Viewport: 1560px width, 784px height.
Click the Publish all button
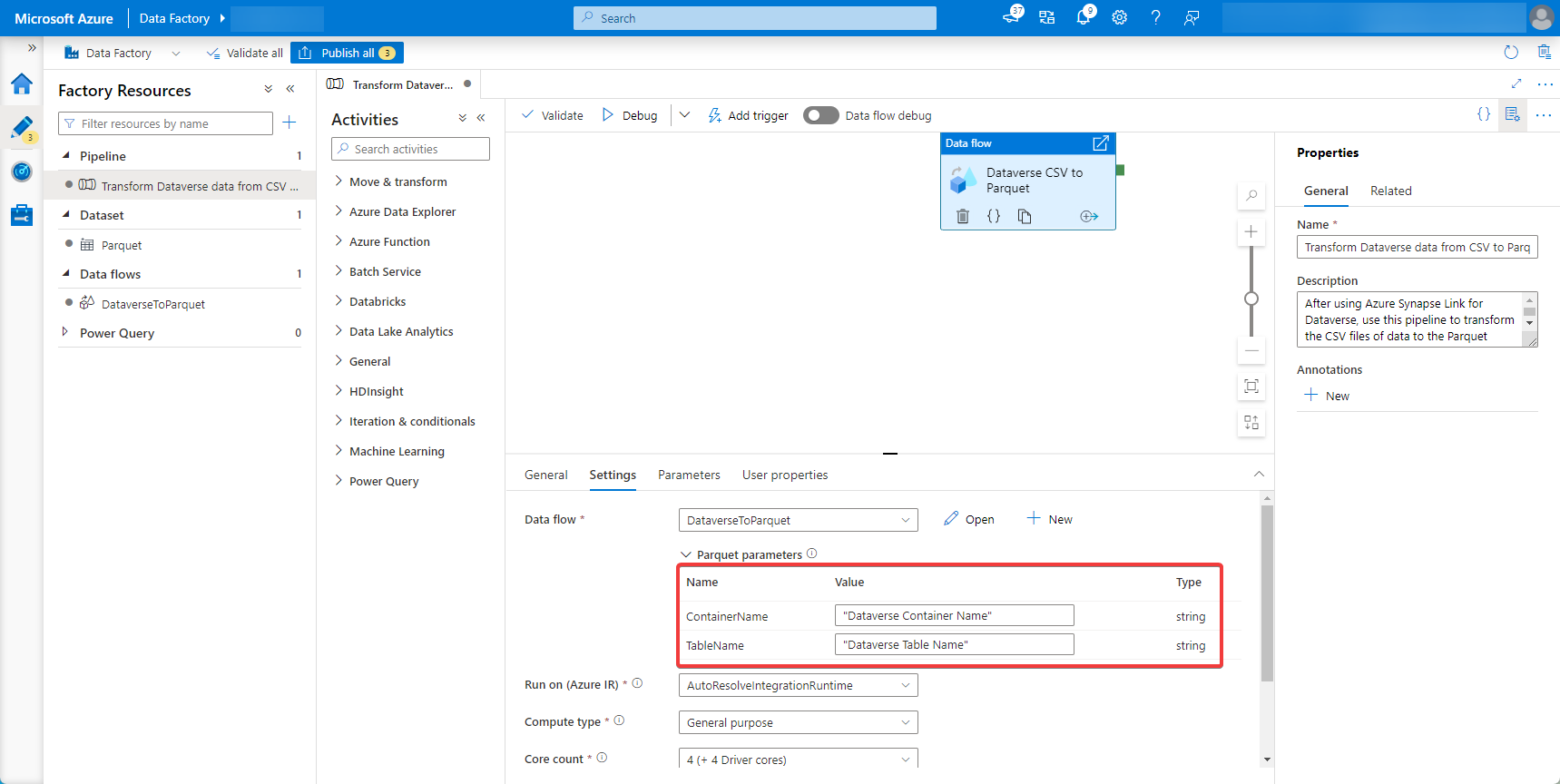click(347, 53)
